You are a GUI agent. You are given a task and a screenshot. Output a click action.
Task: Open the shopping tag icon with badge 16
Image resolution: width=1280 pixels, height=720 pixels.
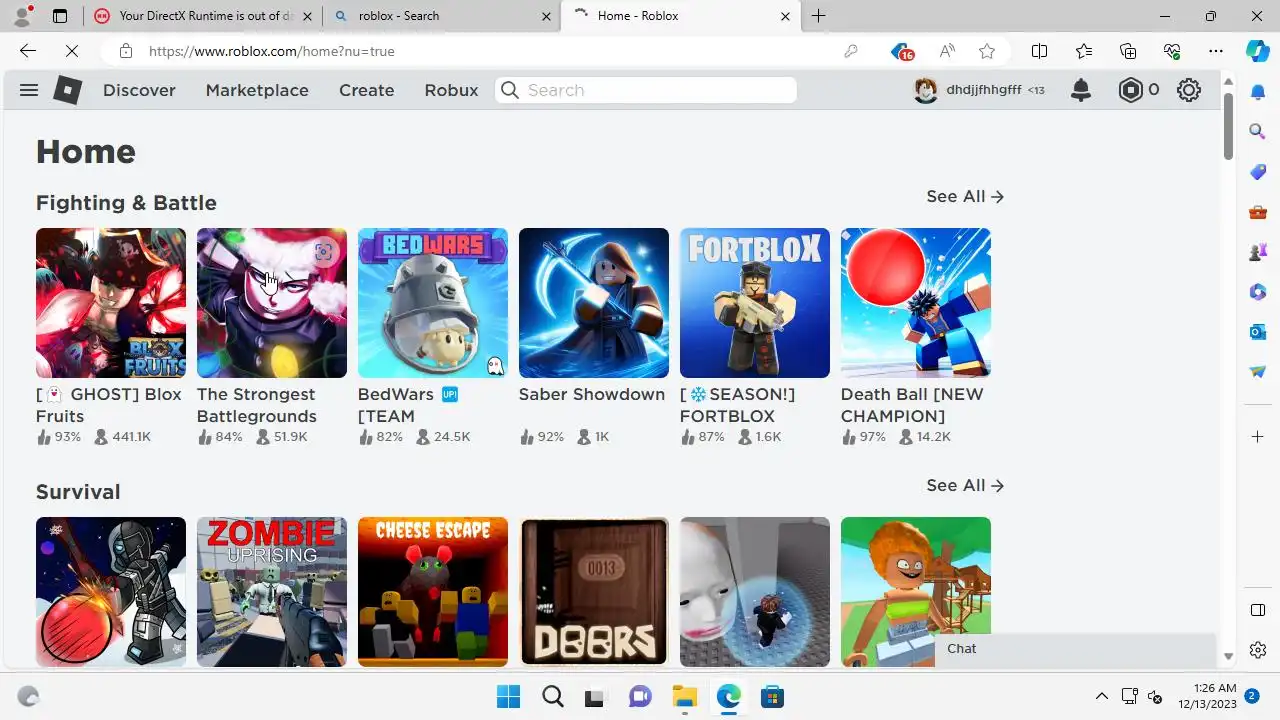pos(902,51)
